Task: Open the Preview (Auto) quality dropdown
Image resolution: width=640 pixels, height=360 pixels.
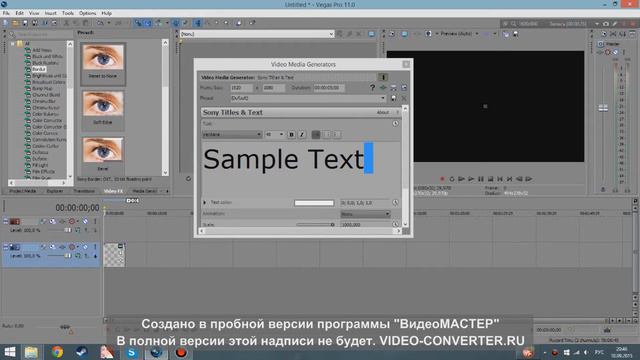Action: [x=460, y=34]
